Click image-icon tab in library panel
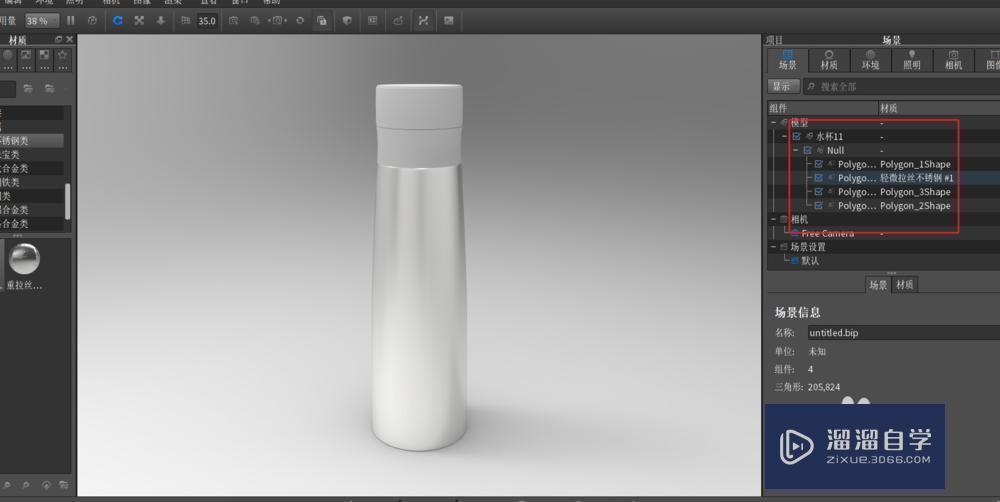The height and width of the screenshot is (502, 1000). click(x=26, y=59)
